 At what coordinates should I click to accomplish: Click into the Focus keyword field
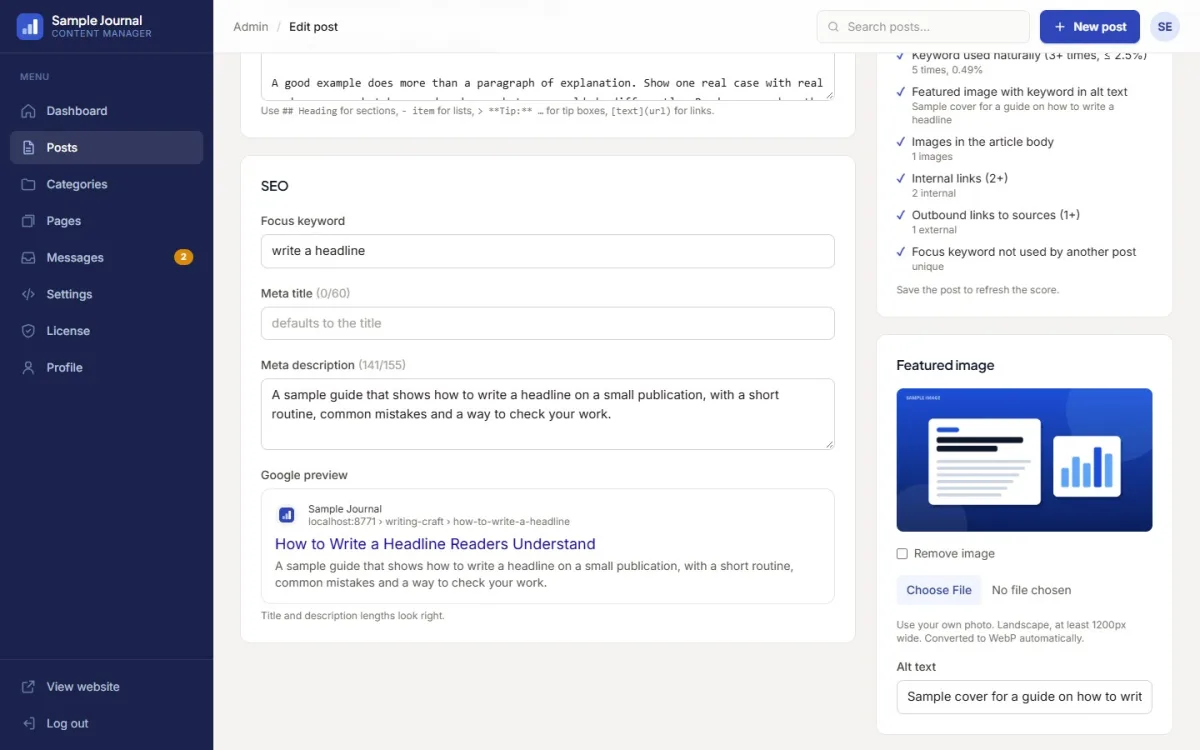pyautogui.click(x=548, y=251)
